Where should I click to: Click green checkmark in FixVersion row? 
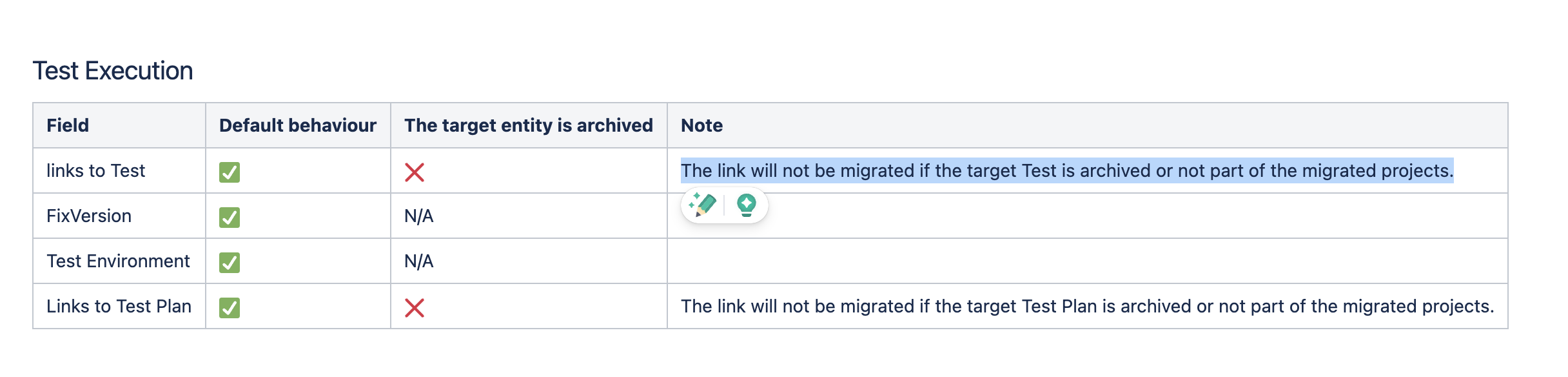[x=230, y=218]
